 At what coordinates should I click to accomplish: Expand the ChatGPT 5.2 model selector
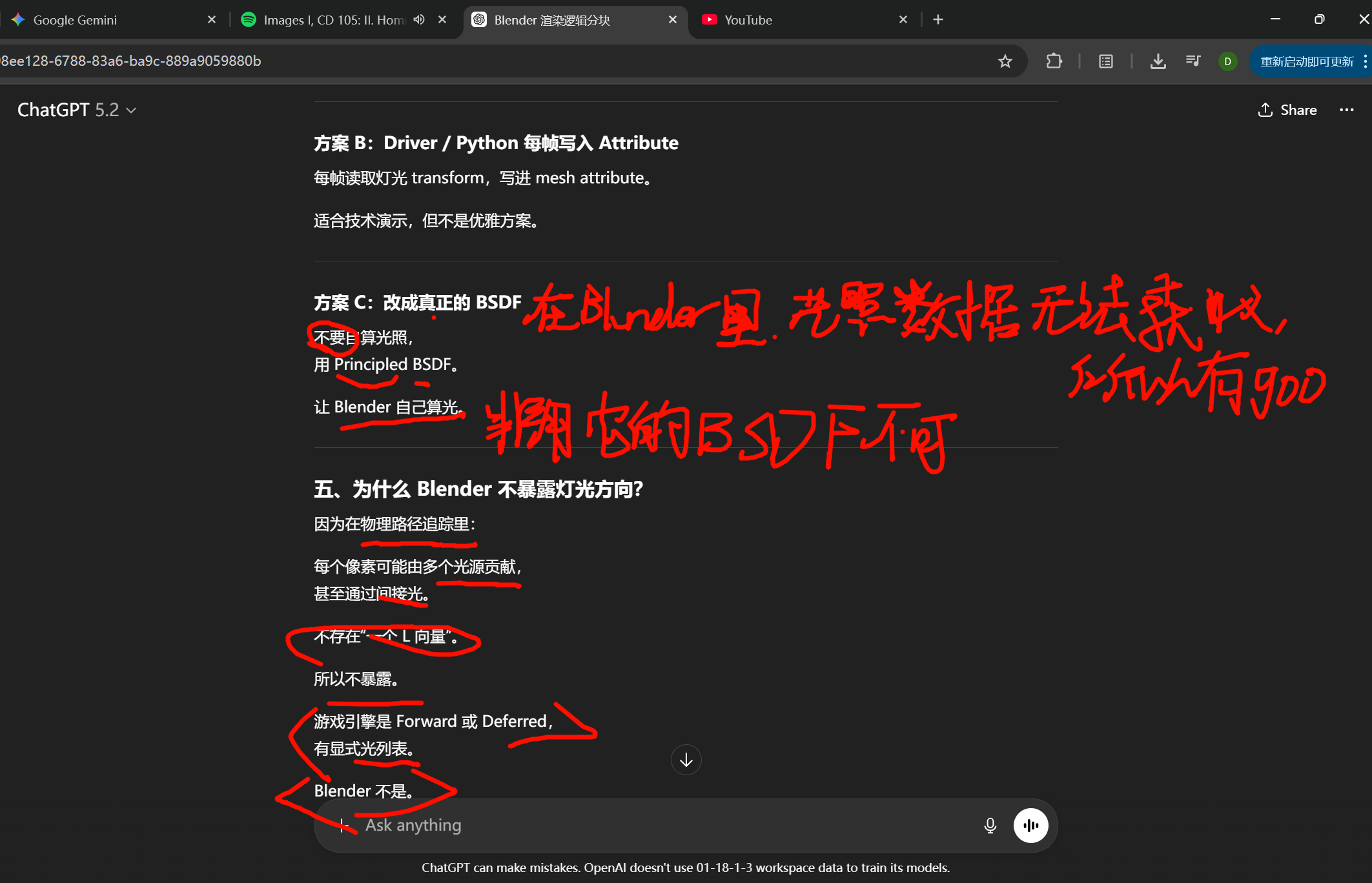77,110
